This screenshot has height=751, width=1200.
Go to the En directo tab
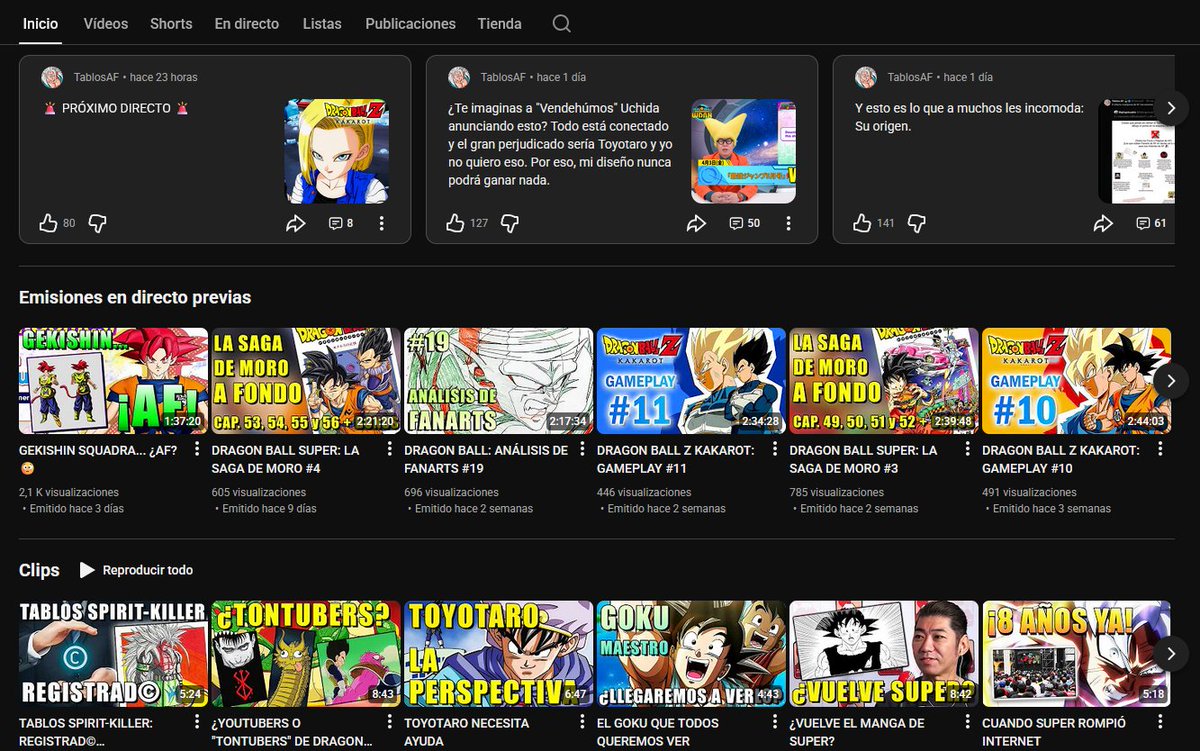pos(247,23)
